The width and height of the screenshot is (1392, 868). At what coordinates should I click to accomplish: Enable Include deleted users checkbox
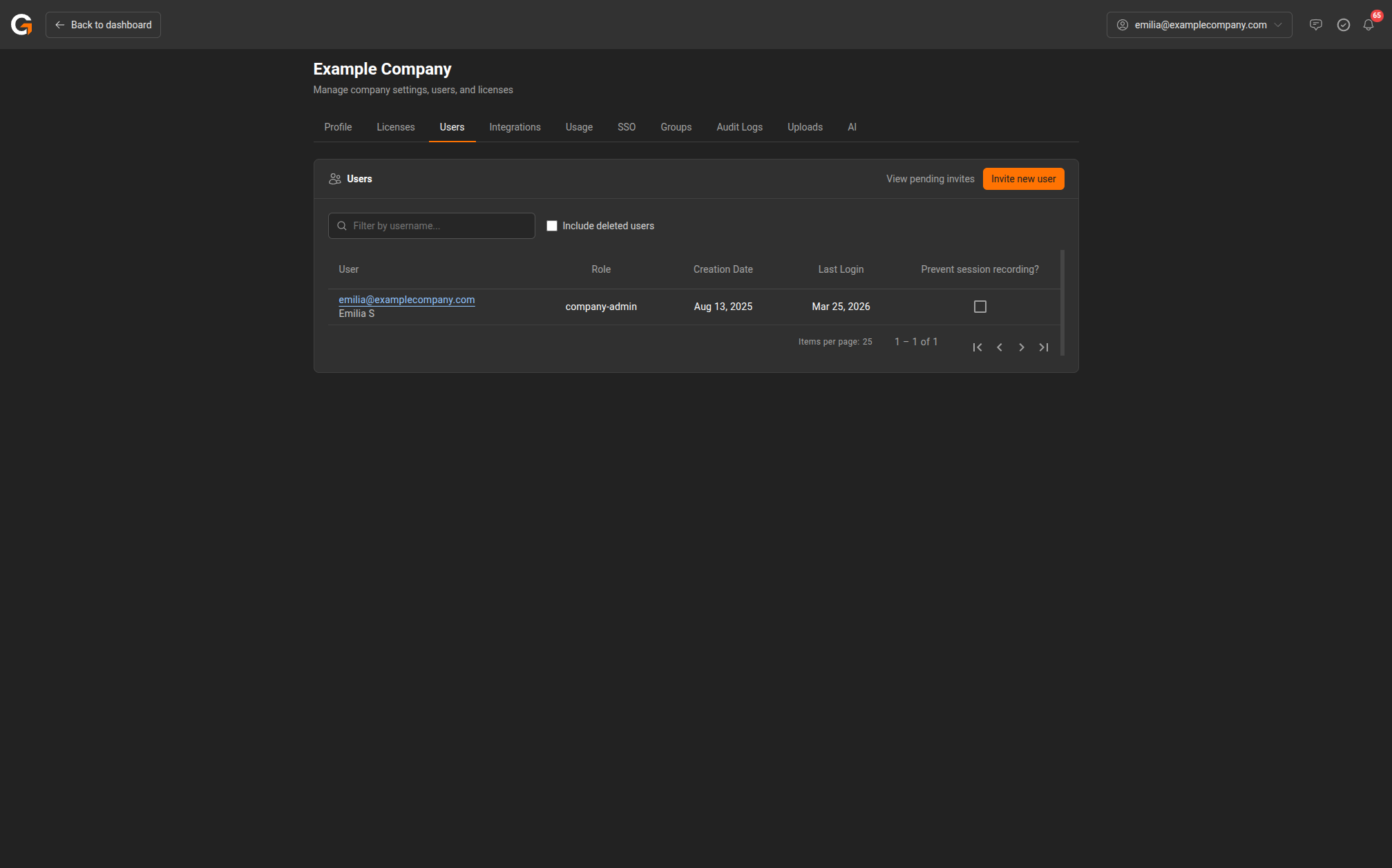pos(552,226)
